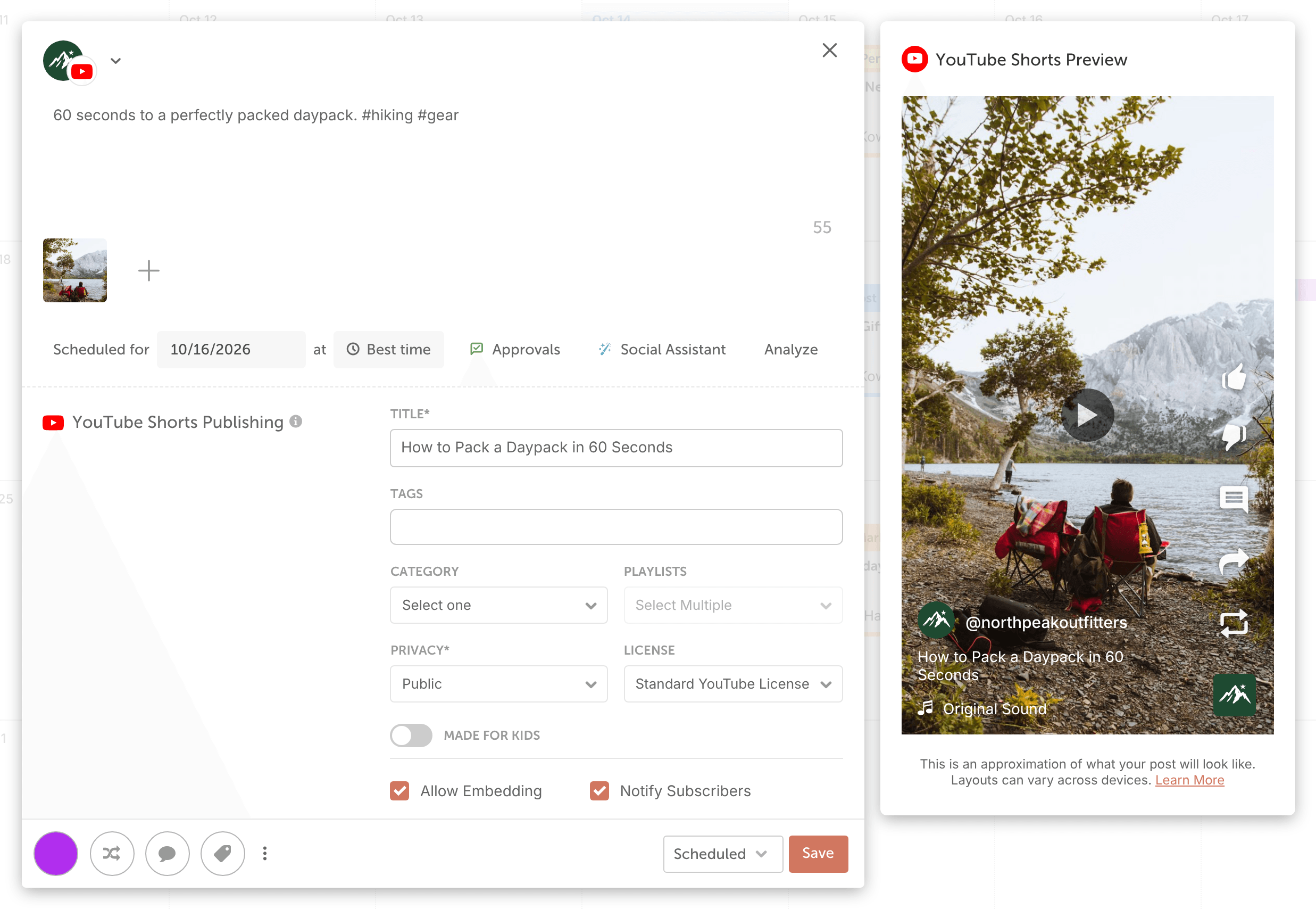Save the scheduled post
Screen dimensions: 1316x909
click(x=818, y=853)
